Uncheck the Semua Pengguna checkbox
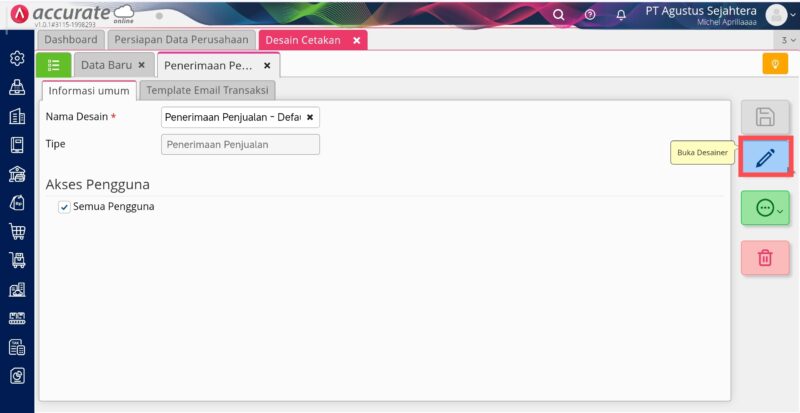Screen dimensions: 800x413 coord(64,207)
